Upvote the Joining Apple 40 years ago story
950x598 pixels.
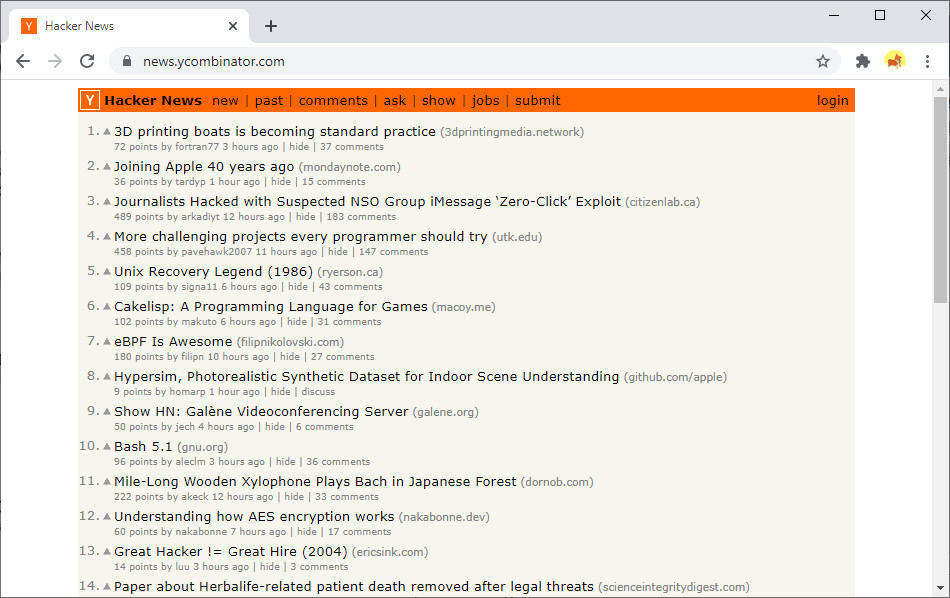(x=107, y=167)
